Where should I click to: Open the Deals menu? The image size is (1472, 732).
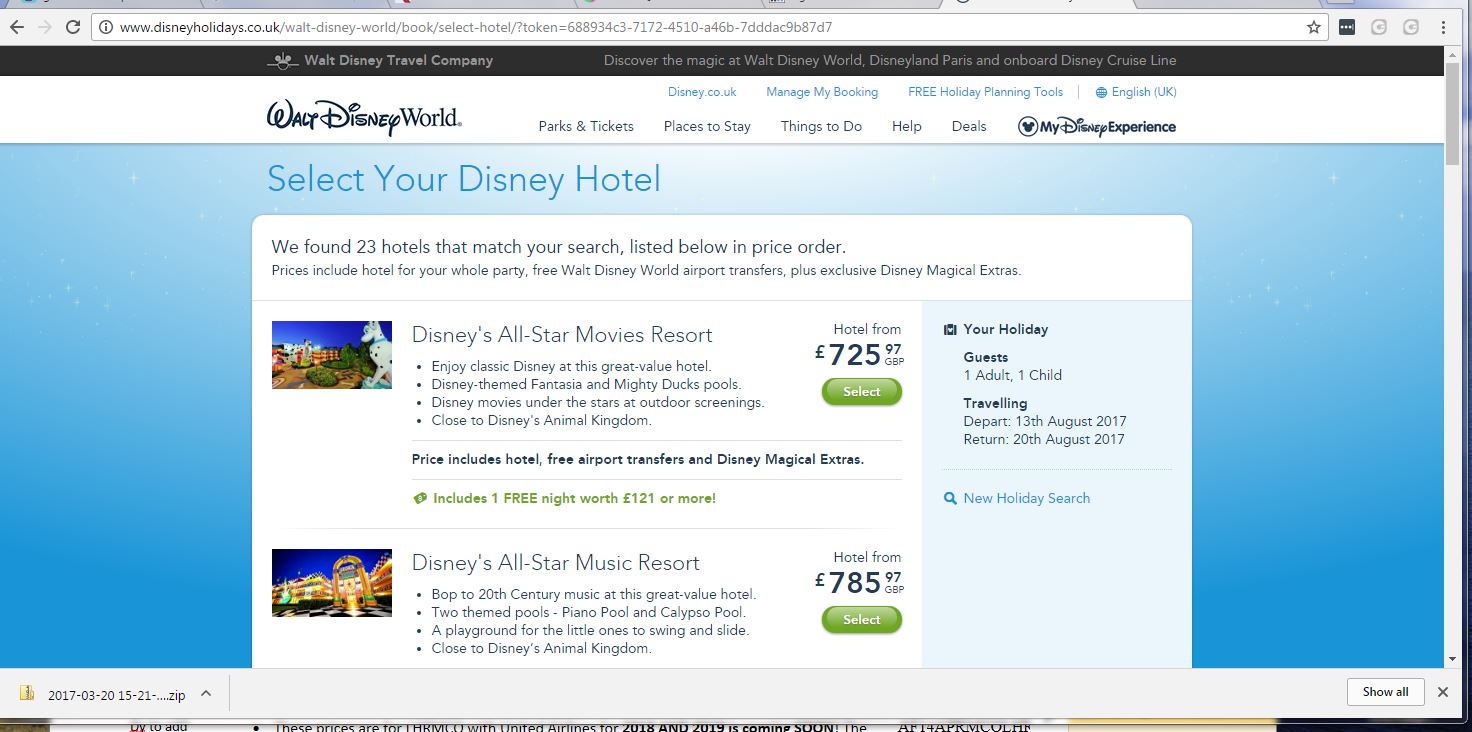click(x=969, y=126)
